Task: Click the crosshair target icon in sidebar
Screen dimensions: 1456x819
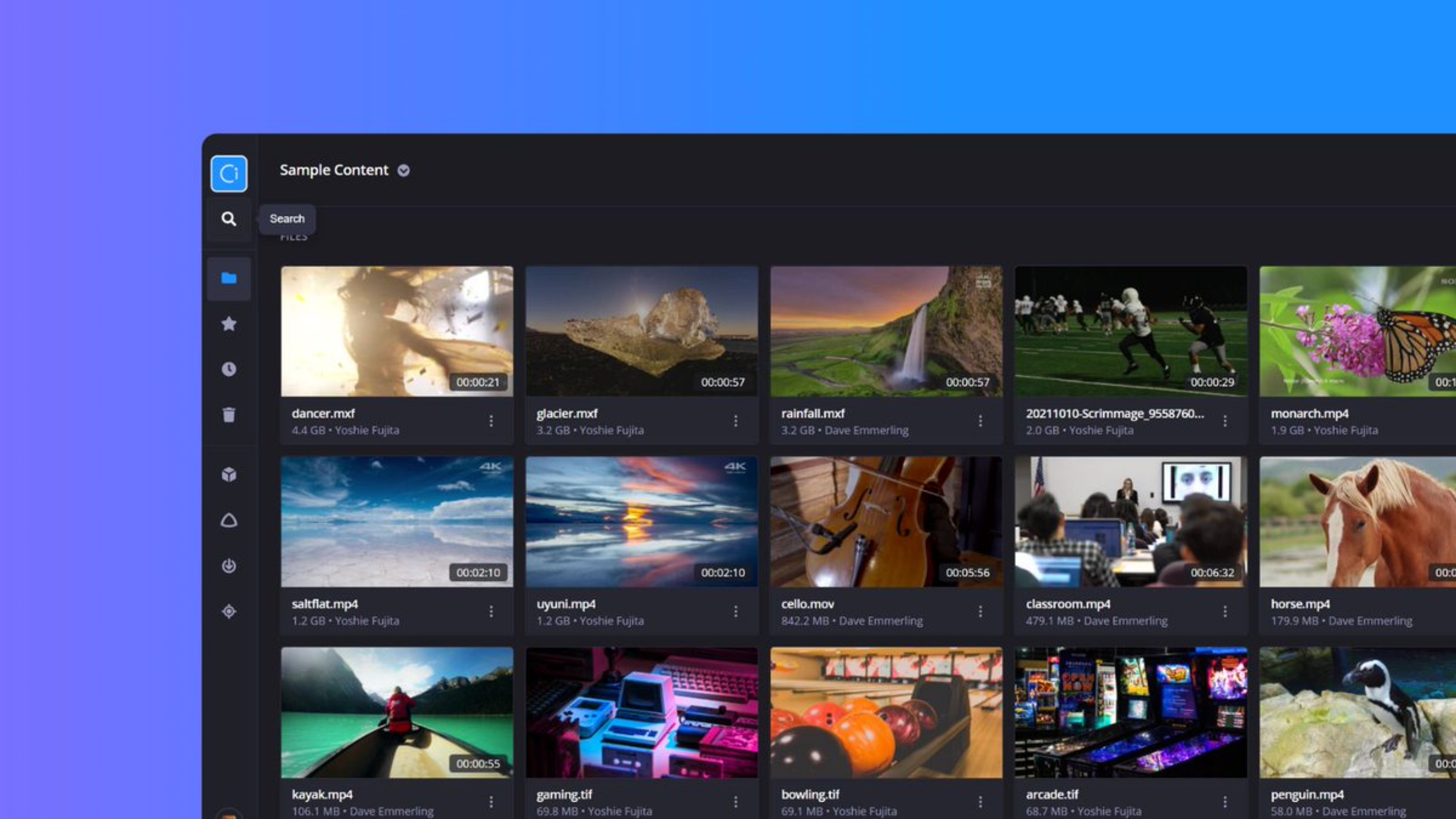Action: (229, 611)
